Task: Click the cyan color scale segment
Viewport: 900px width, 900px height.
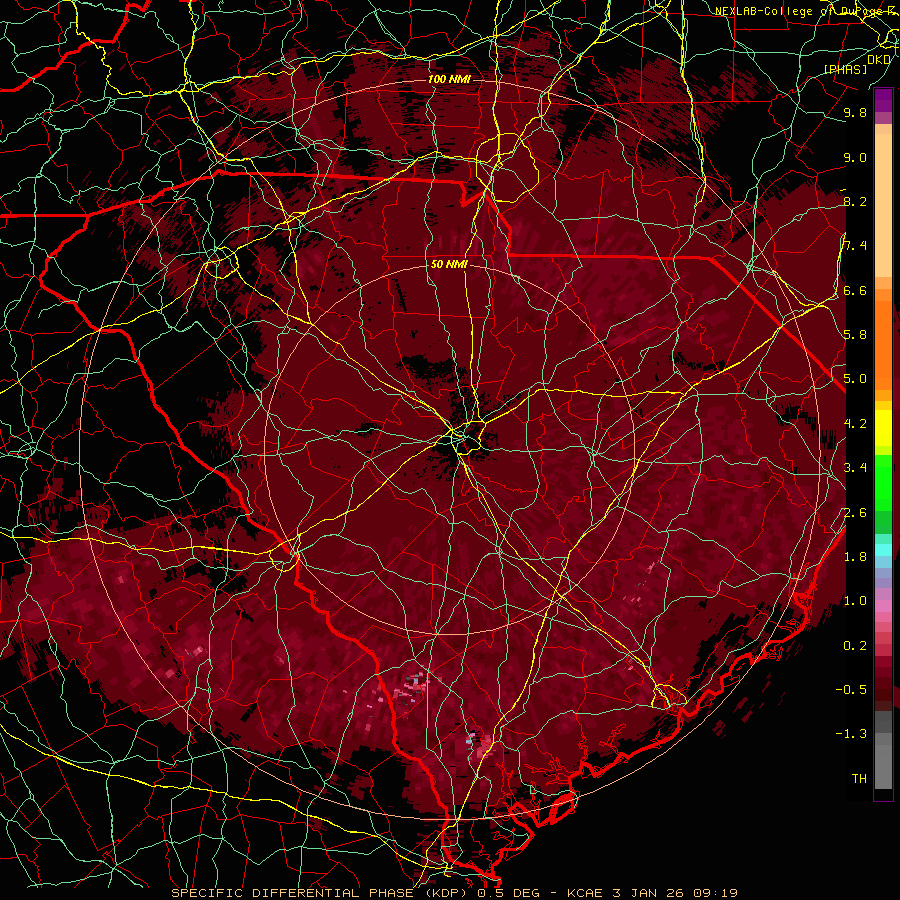Action: click(883, 550)
